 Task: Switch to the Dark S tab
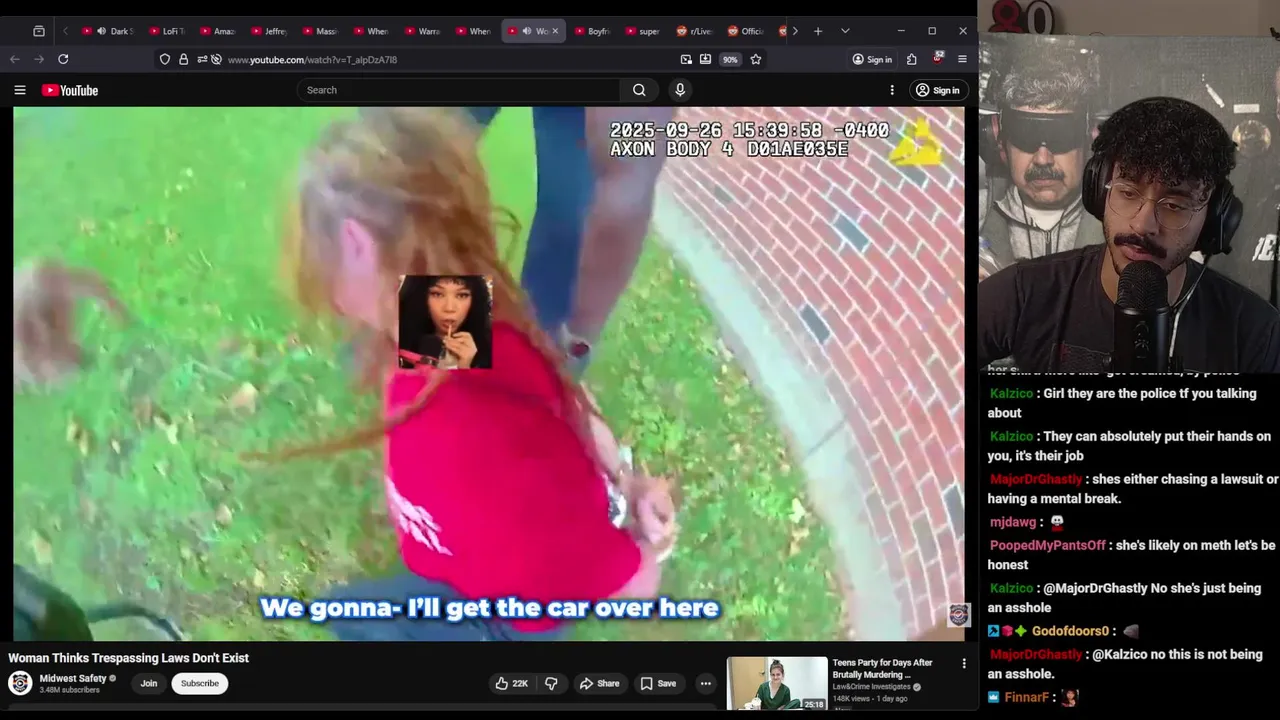(x=108, y=31)
